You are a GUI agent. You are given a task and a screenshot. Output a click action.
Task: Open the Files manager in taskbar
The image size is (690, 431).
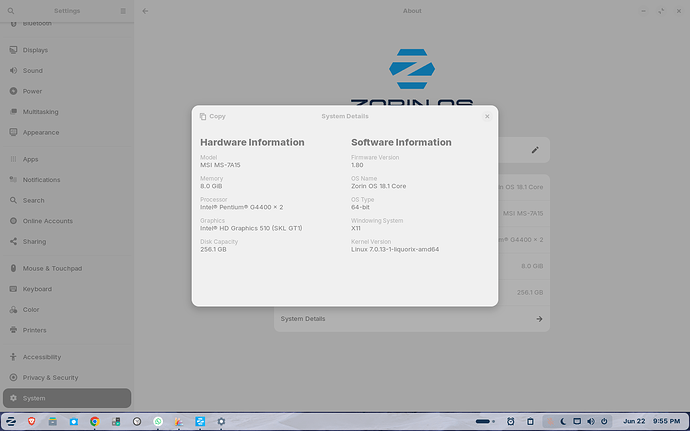point(53,421)
